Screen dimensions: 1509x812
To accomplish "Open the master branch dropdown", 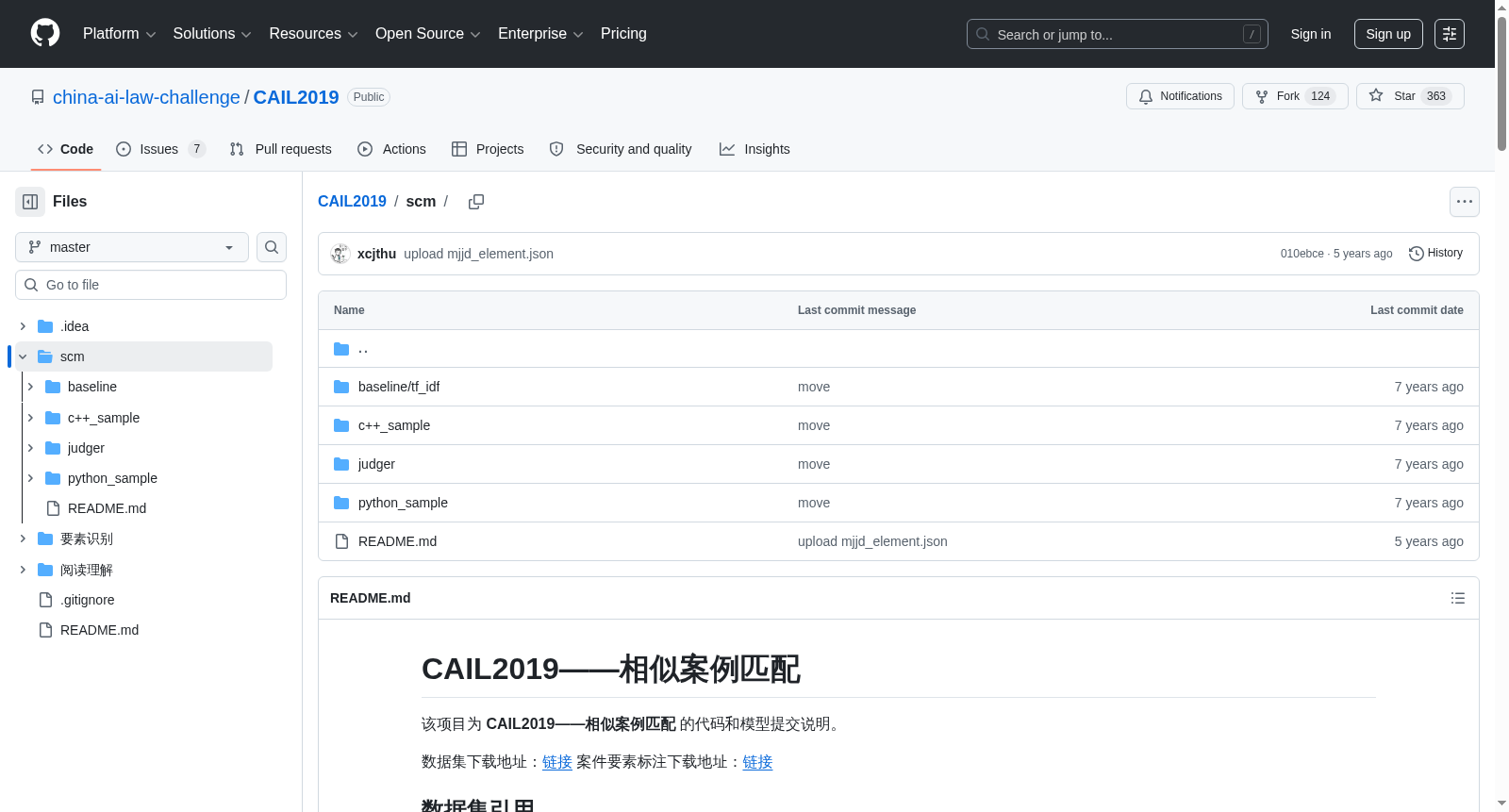I will (x=132, y=247).
